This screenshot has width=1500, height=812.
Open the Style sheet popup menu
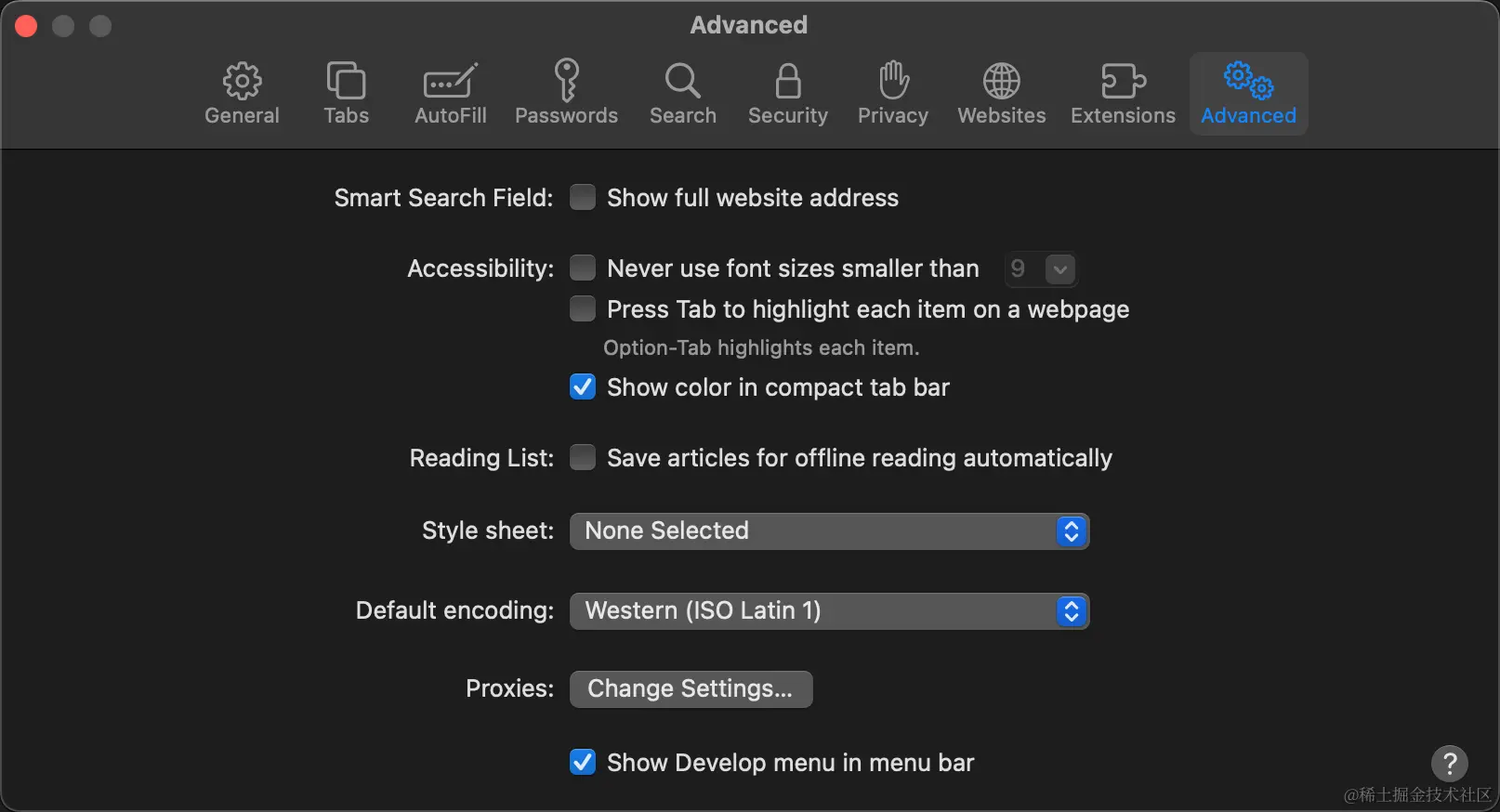(x=829, y=531)
